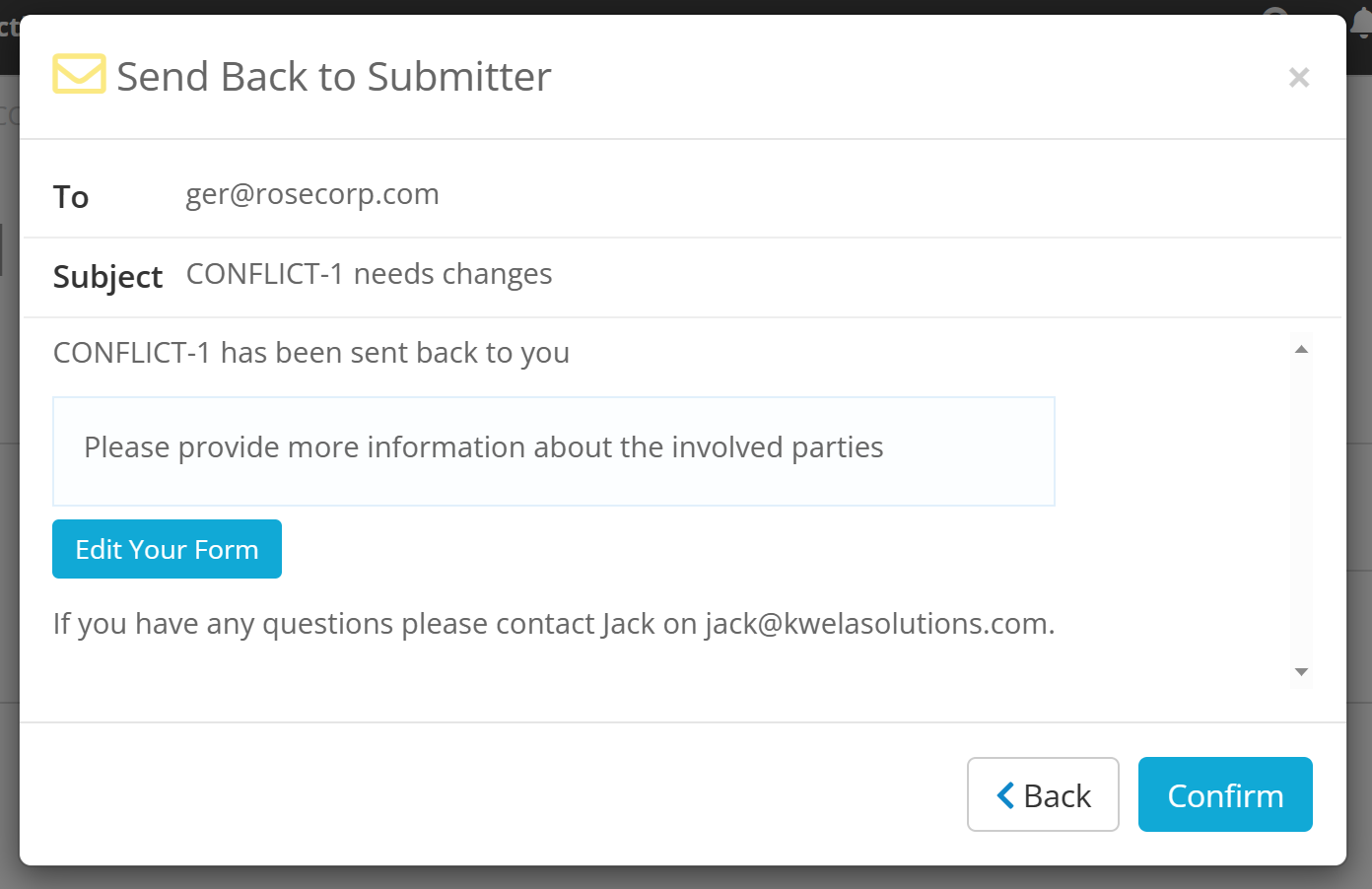The image size is (1372, 889).
Task: Click the yellow envelope icon in header
Action: (79, 74)
